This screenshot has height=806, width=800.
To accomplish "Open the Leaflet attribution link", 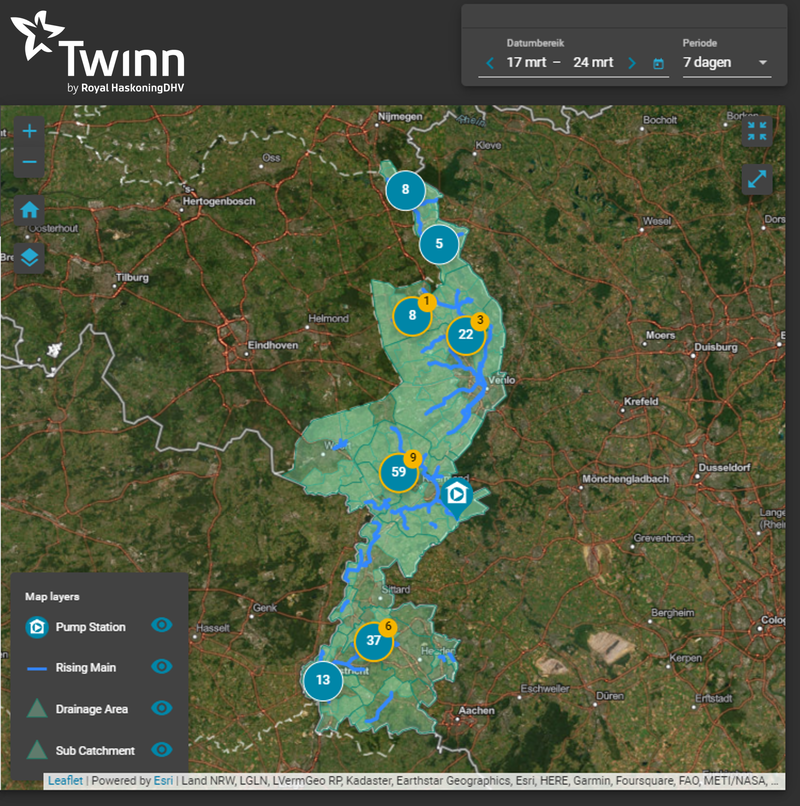I will [x=65, y=781].
